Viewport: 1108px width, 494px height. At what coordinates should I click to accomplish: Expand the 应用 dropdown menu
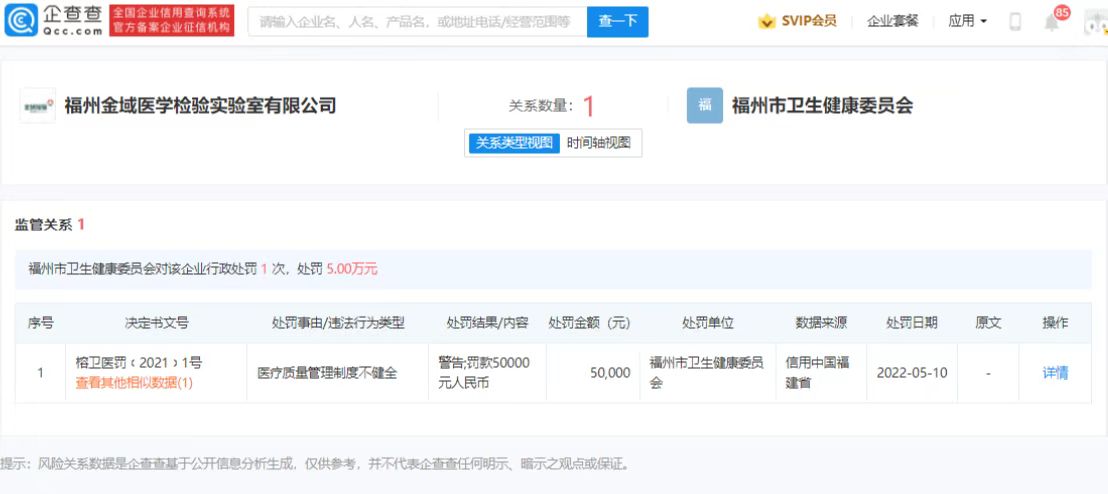coord(967,21)
